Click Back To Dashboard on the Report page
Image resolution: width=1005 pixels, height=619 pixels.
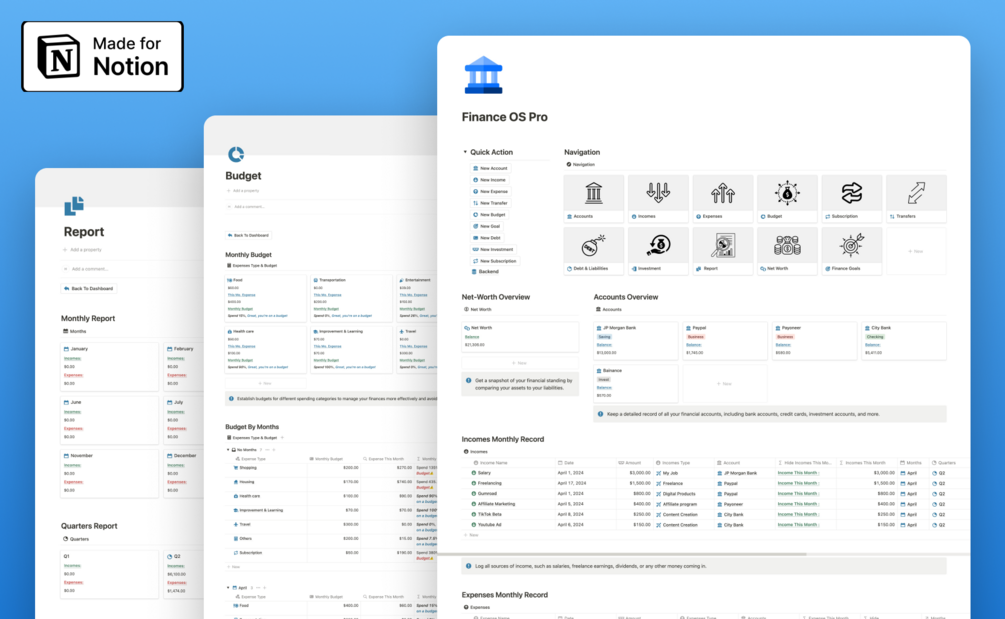point(88,289)
